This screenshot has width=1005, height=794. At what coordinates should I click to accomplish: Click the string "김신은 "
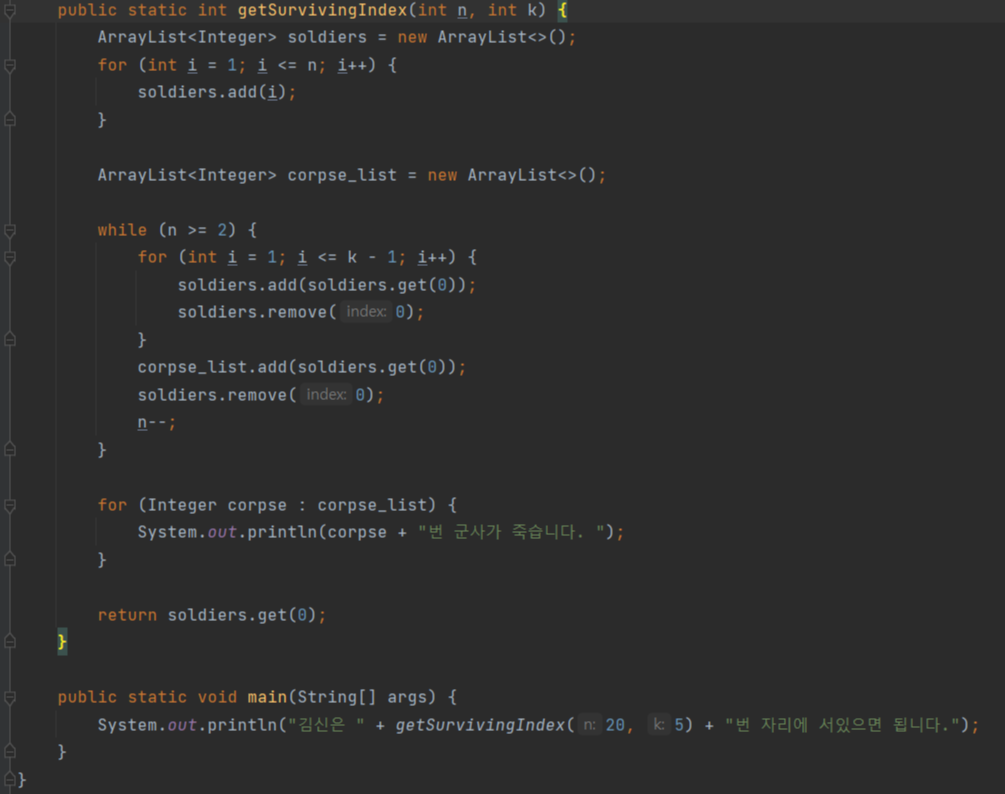coord(326,725)
